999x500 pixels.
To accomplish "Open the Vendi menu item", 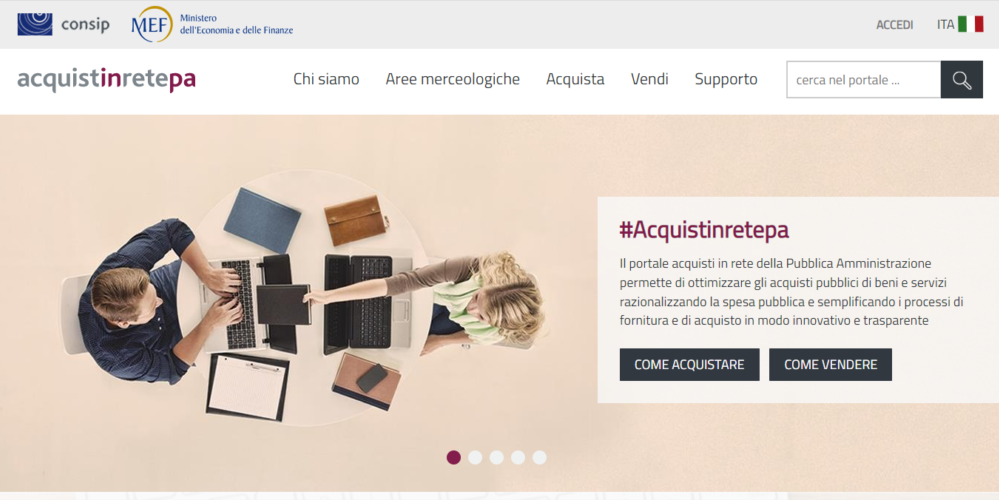I will [x=649, y=79].
